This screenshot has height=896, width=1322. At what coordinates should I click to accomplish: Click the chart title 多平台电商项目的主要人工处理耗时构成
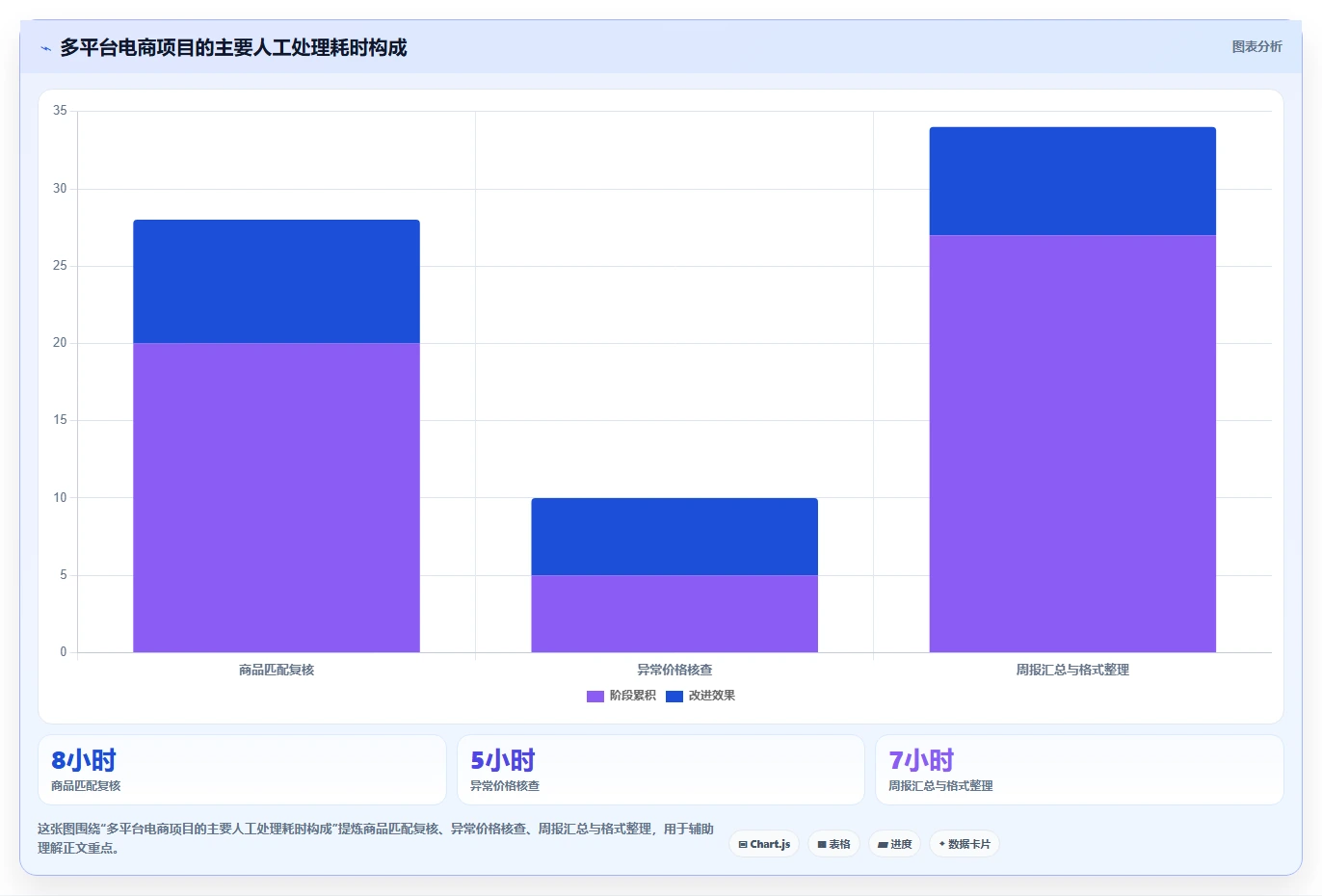233,47
